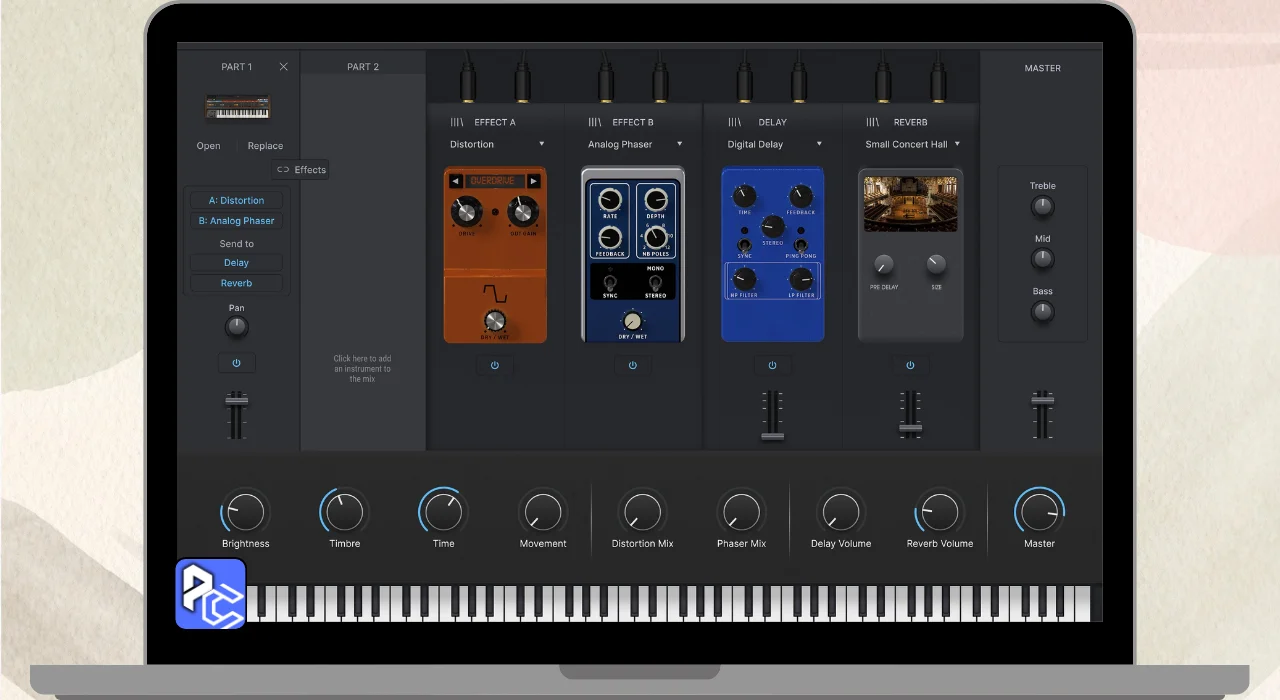Click the Sync switch on Delay pedal
Viewport: 1280px width, 700px height.
745,245
